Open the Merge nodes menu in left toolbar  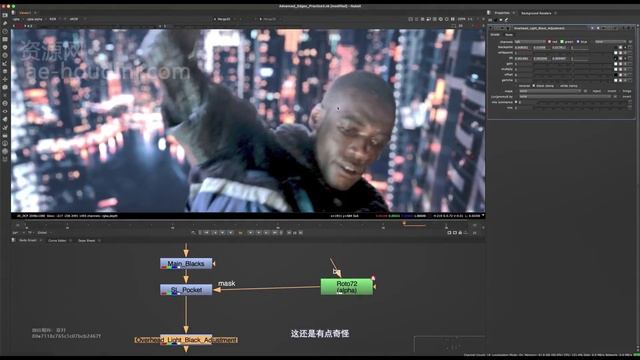5,71
